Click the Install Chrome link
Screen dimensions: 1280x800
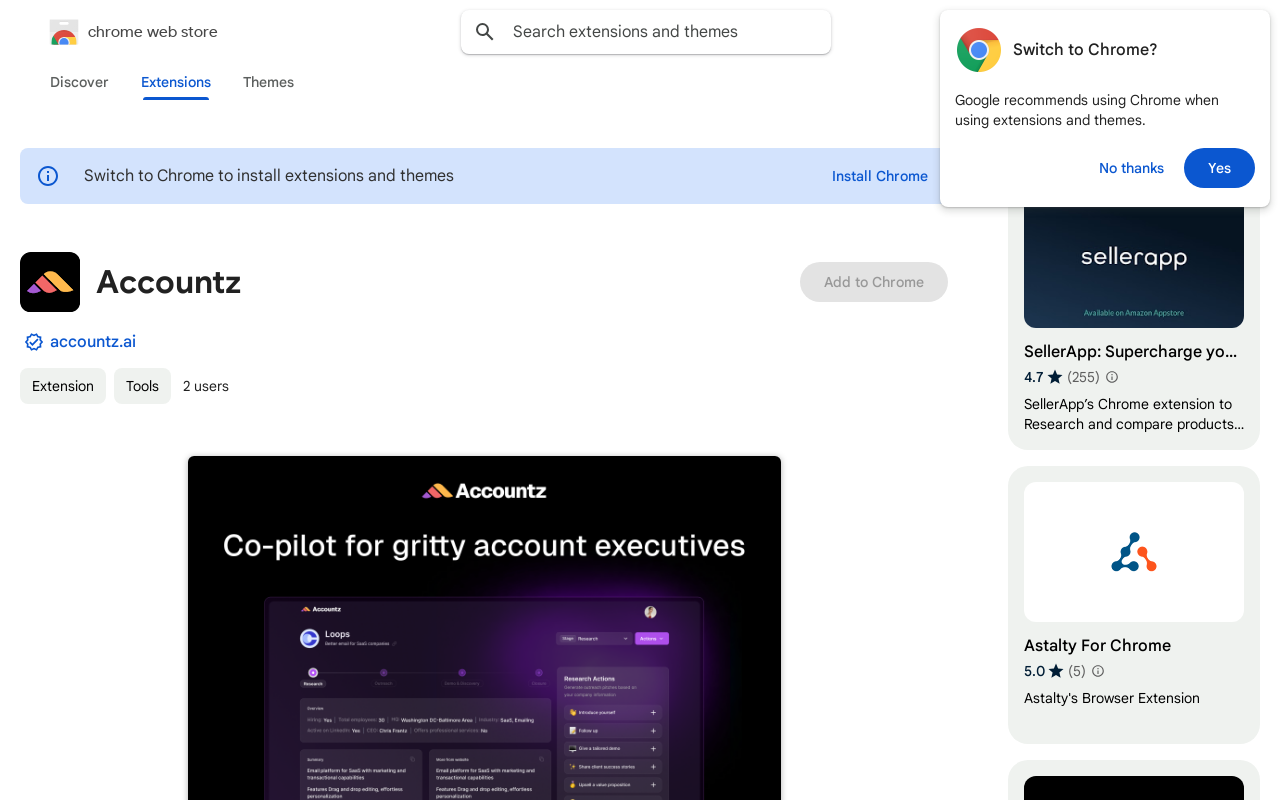pyautogui.click(x=879, y=176)
